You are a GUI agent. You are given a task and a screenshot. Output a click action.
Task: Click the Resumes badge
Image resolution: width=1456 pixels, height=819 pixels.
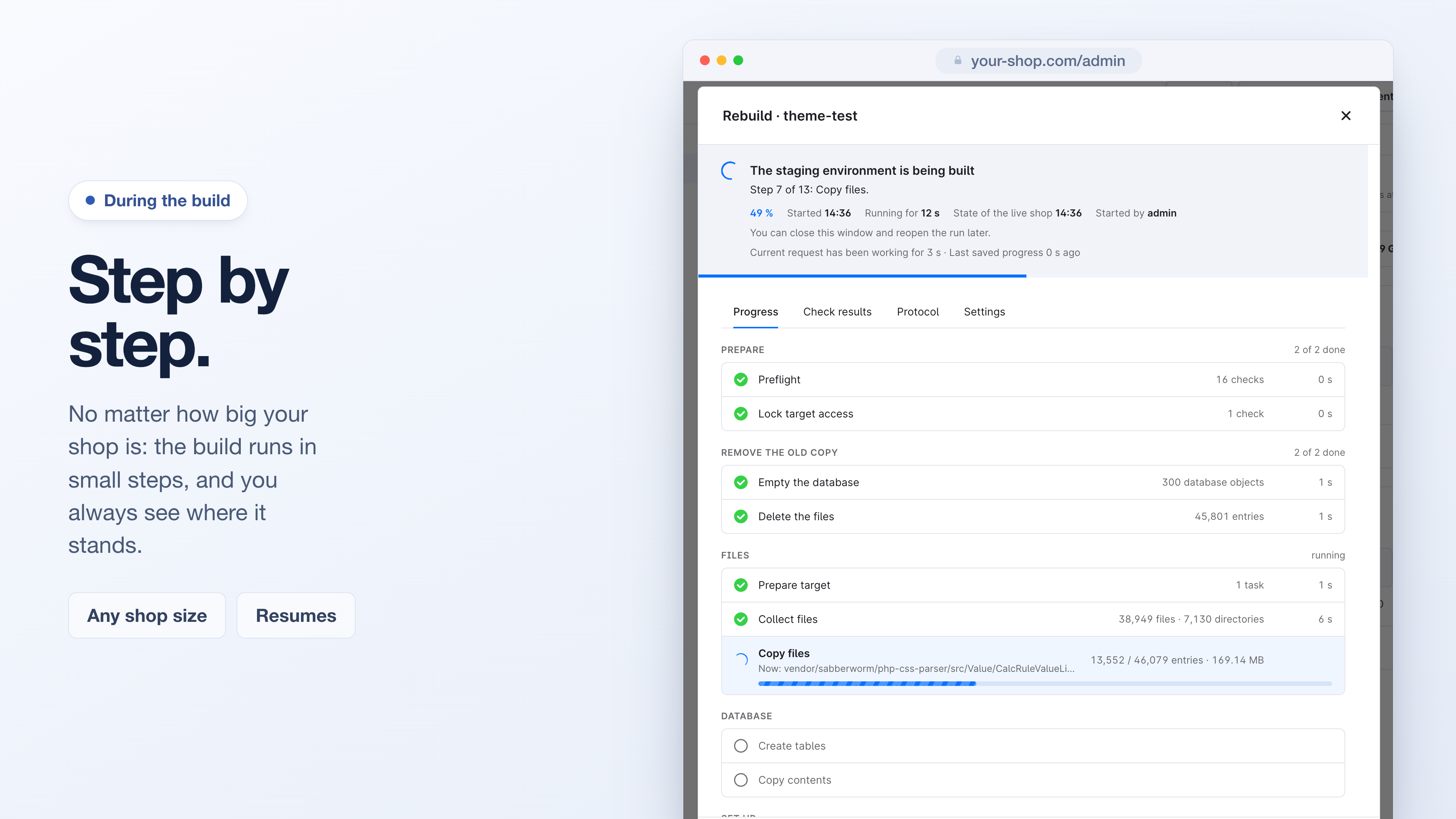pos(296,615)
